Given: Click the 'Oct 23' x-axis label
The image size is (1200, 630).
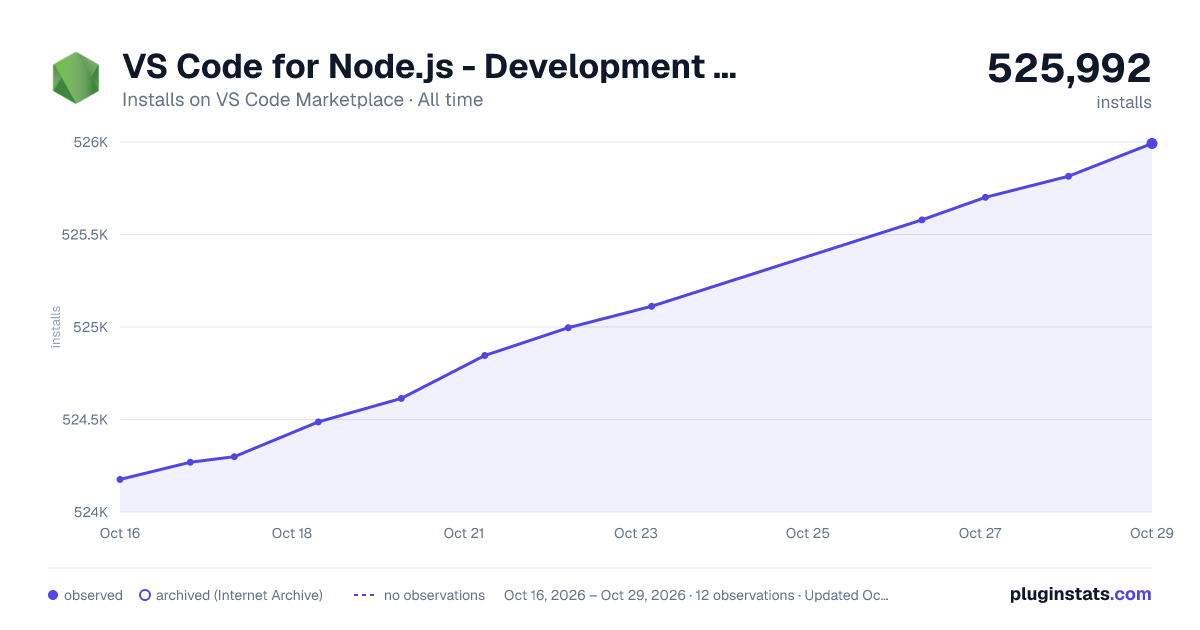Looking at the screenshot, I should (636, 533).
